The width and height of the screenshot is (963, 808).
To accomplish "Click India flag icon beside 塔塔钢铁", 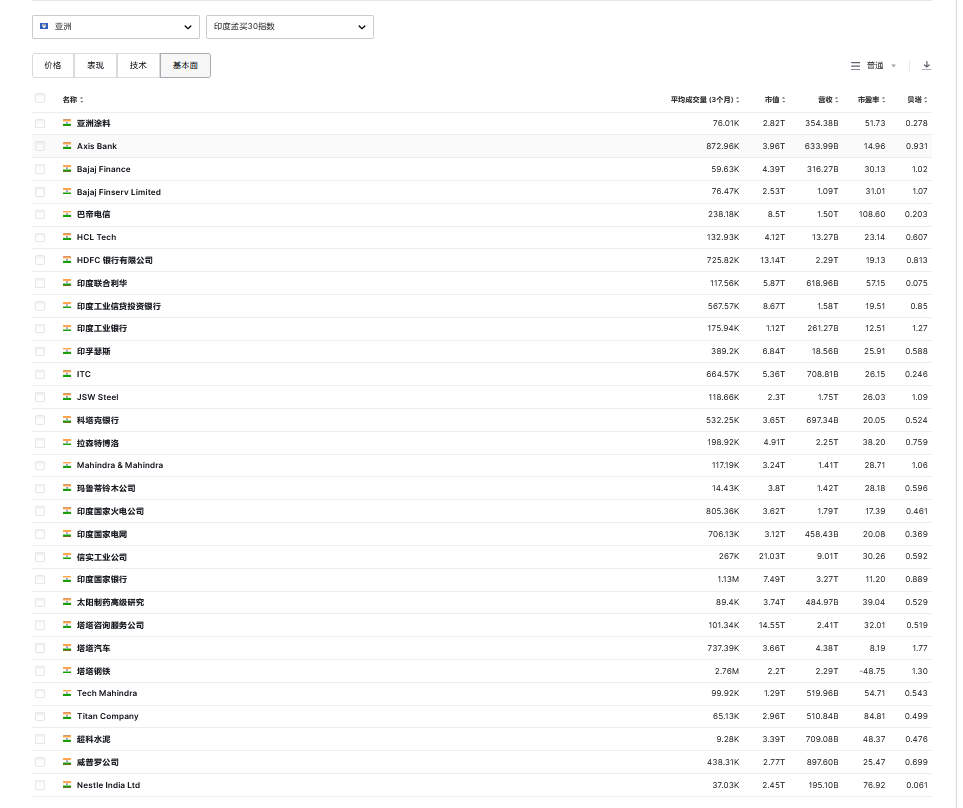I will 67,670.
